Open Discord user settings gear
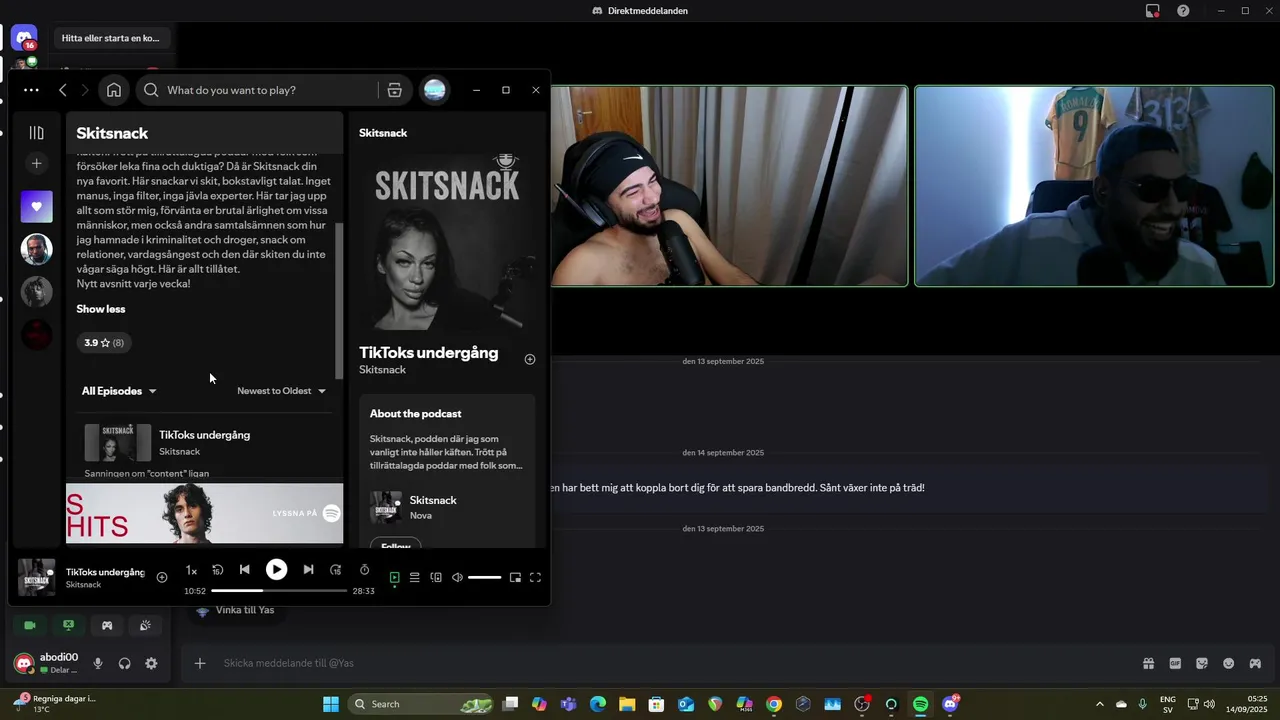Image resolution: width=1280 pixels, height=720 pixels. (151, 663)
